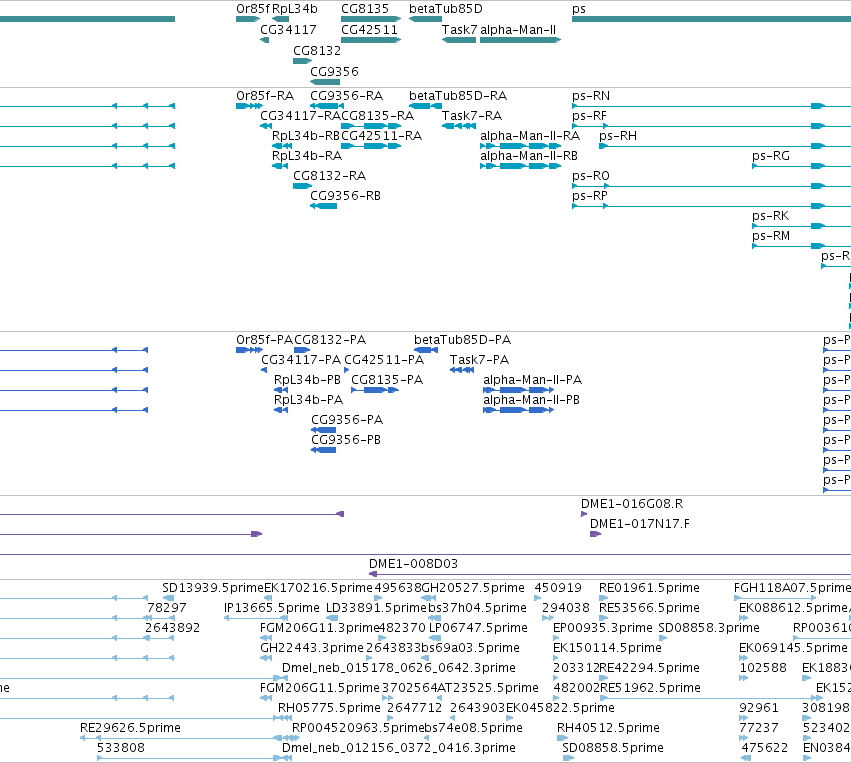Screen dimensions: 851x763
Task: Select the ps-RM transcript label
Action: [x=771, y=236]
